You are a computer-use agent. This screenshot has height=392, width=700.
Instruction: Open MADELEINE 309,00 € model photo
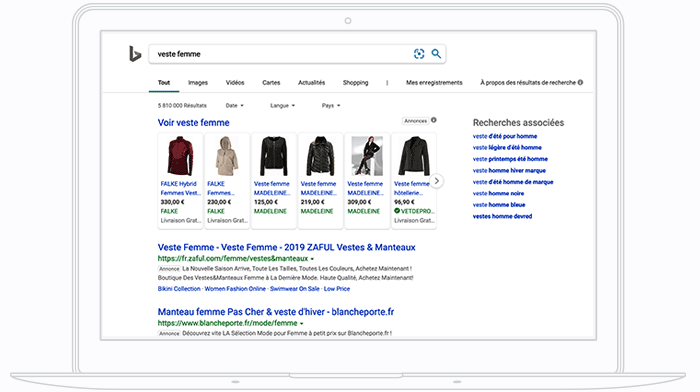coord(367,156)
